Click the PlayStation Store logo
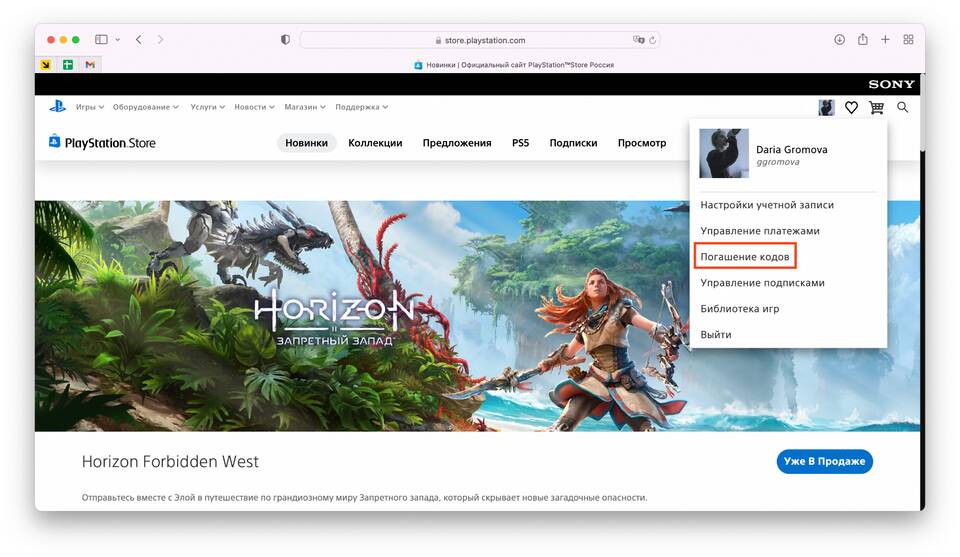The image size is (960, 557). tap(102, 143)
